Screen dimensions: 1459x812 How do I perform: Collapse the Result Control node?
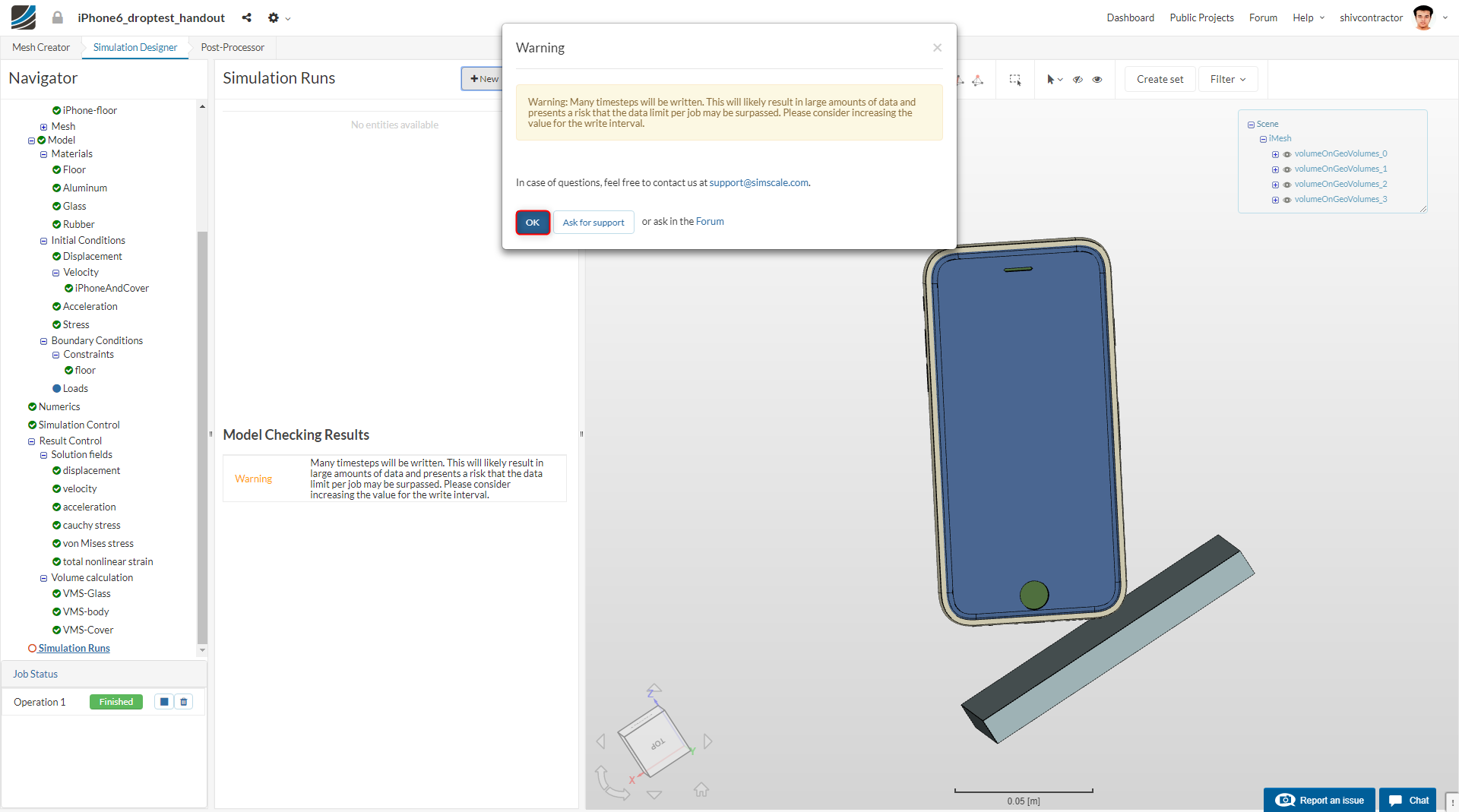tap(31, 441)
